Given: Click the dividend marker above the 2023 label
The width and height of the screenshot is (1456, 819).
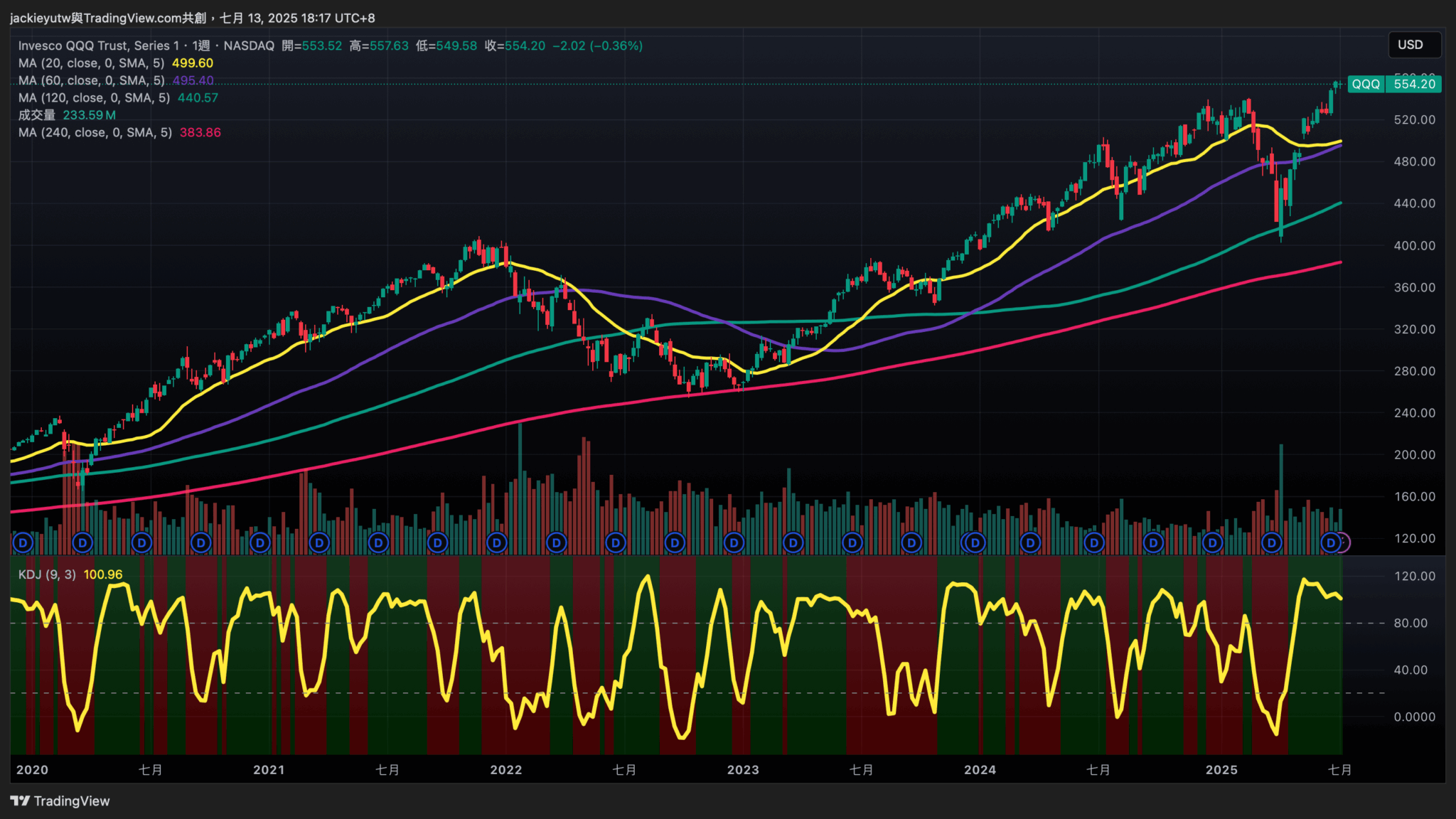Looking at the screenshot, I should 734,543.
